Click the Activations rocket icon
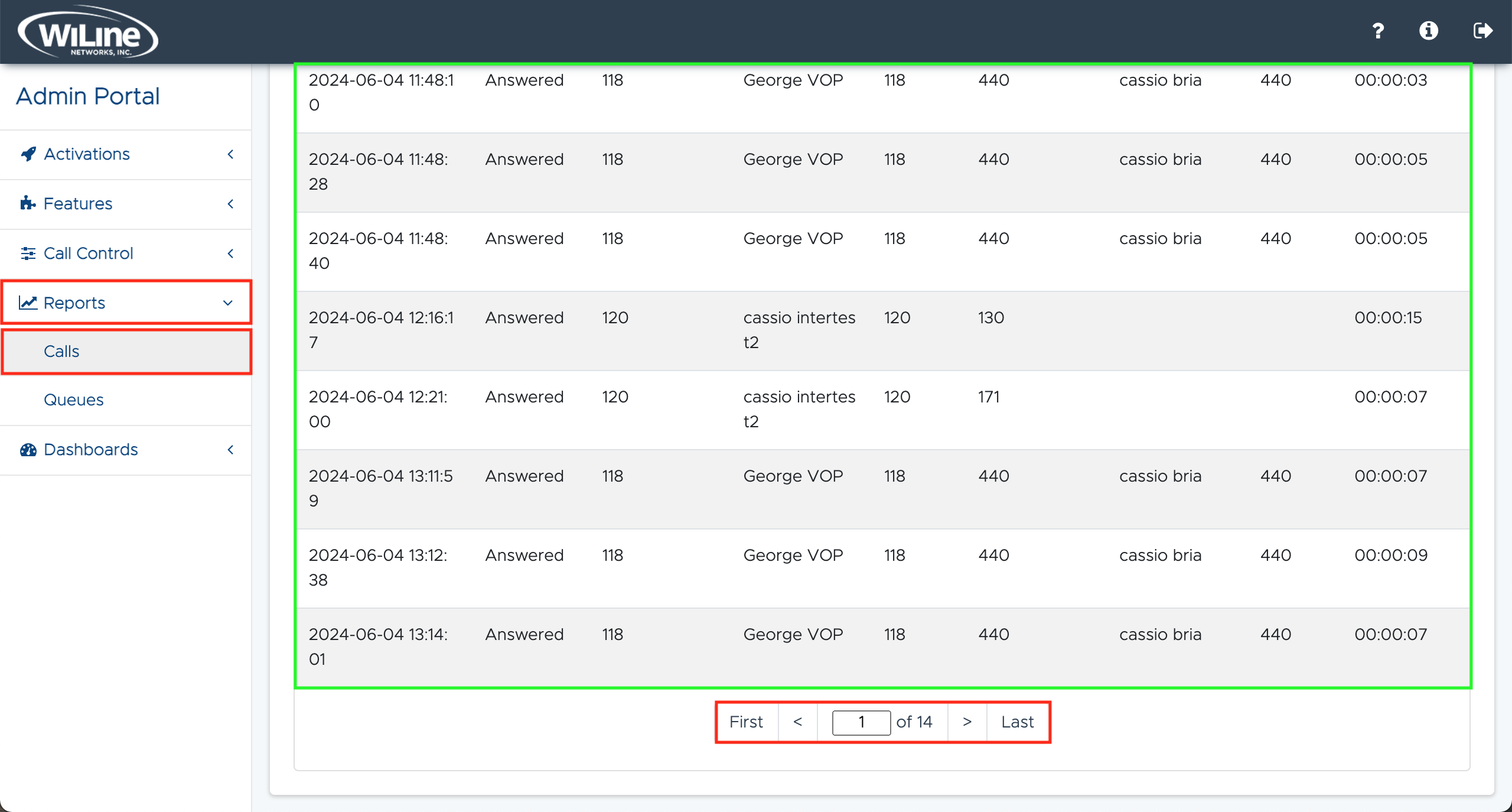 (x=28, y=154)
